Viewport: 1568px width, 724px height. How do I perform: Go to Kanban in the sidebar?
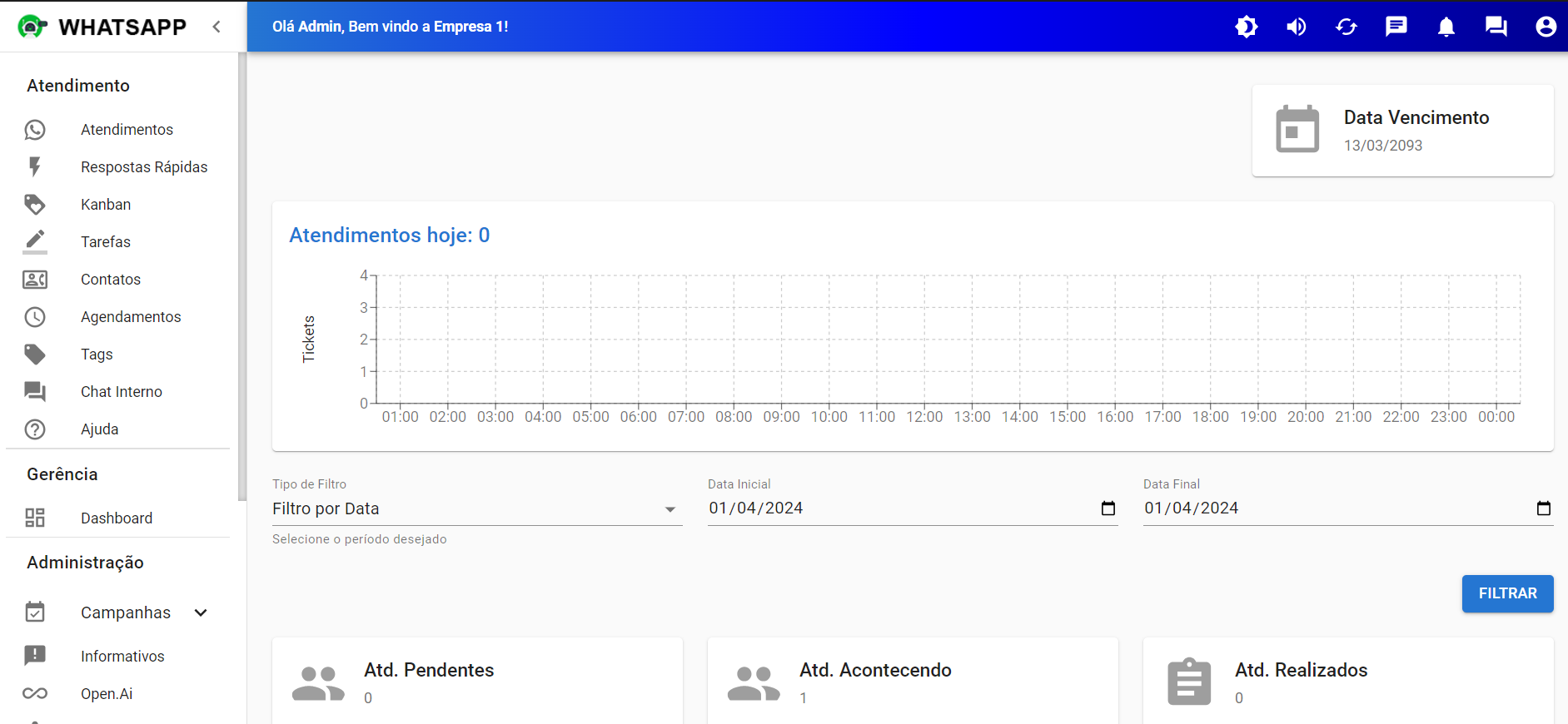[x=106, y=205]
